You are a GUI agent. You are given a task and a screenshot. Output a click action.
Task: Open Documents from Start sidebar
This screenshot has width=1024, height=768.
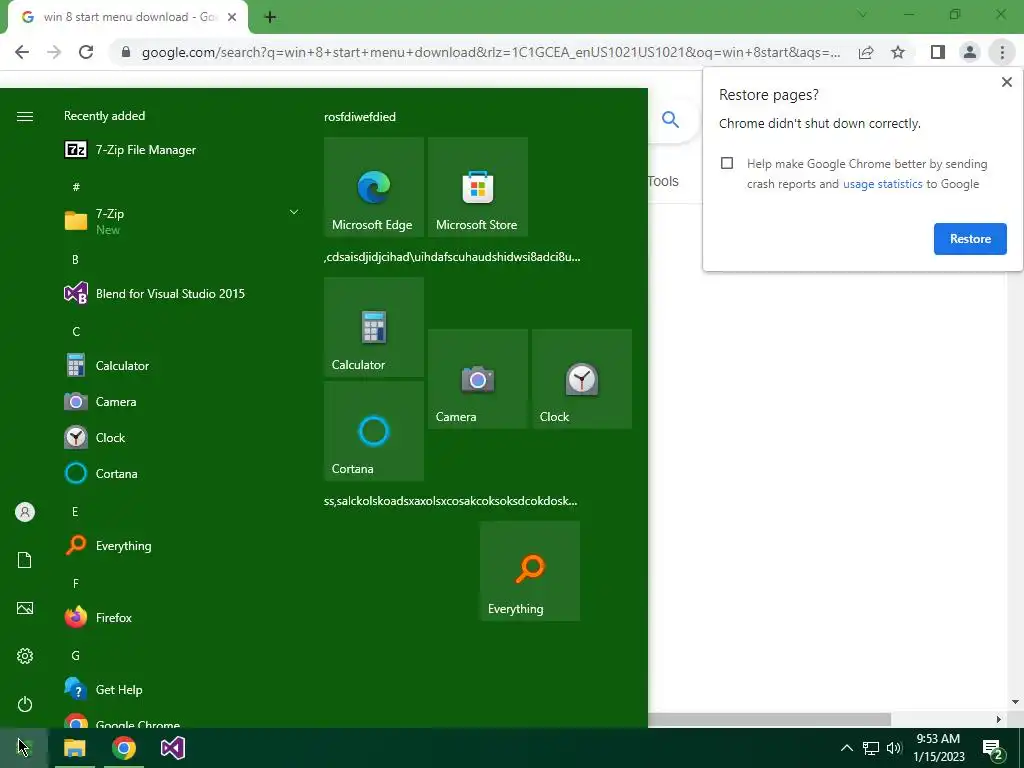(25, 560)
